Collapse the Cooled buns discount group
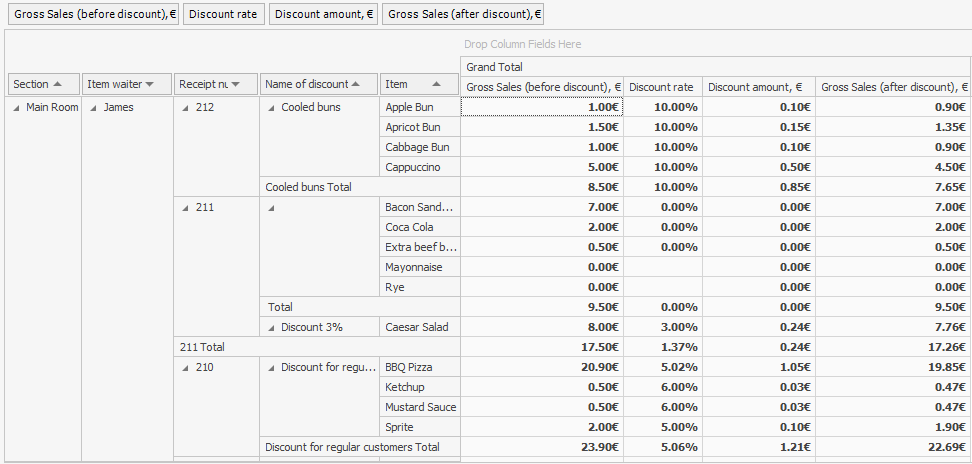This screenshot has height=464, width=972. 271,107
